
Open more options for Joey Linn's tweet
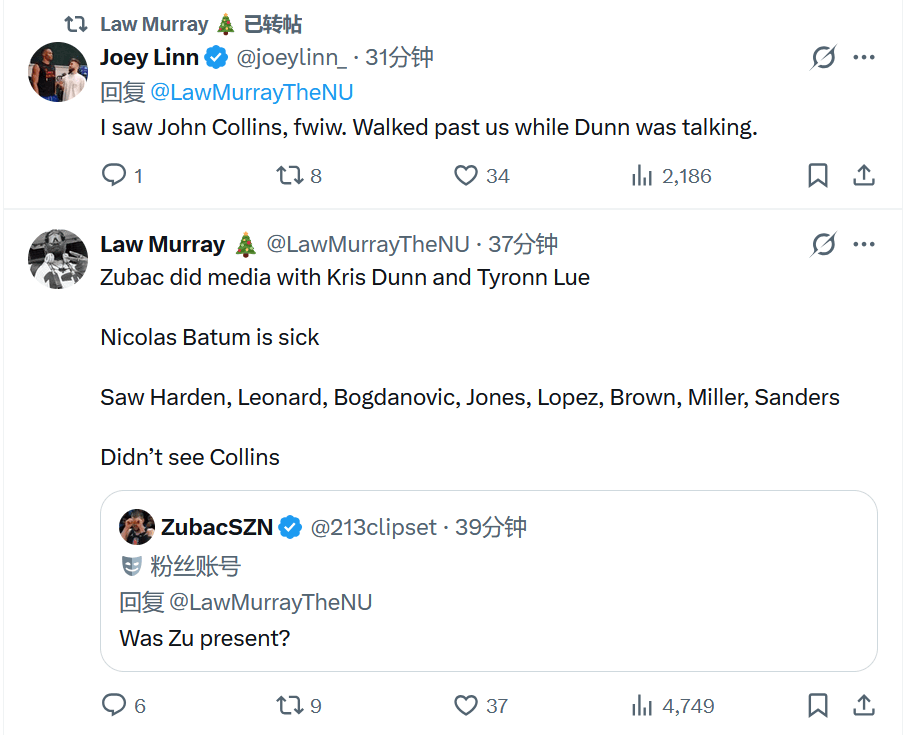coord(864,58)
